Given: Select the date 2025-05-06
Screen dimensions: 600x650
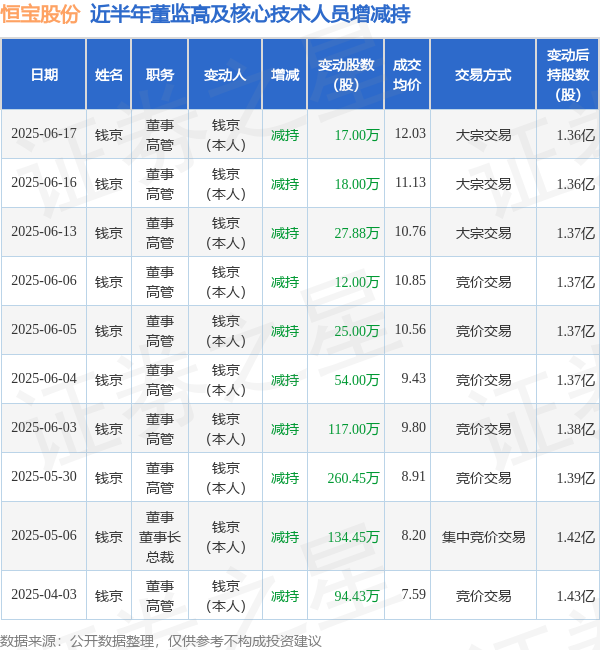Looking at the screenshot, I should tap(44, 536).
